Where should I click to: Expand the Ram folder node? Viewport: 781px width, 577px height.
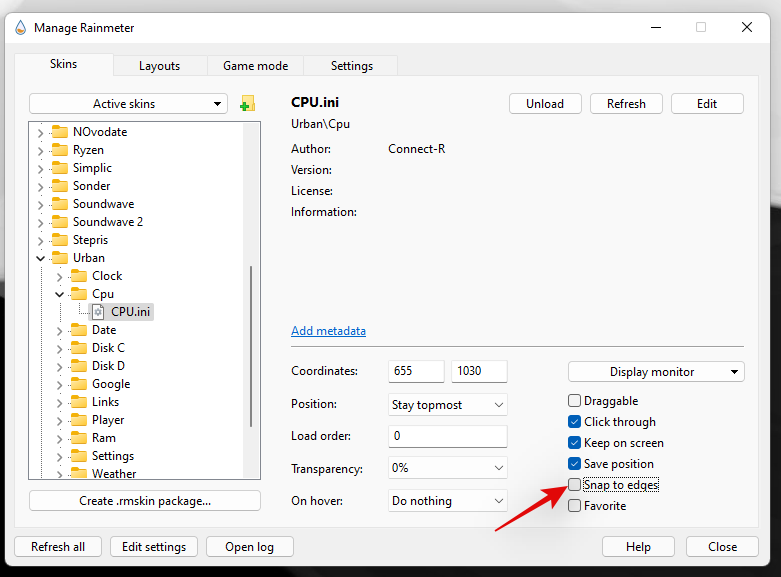pos(60,438)
